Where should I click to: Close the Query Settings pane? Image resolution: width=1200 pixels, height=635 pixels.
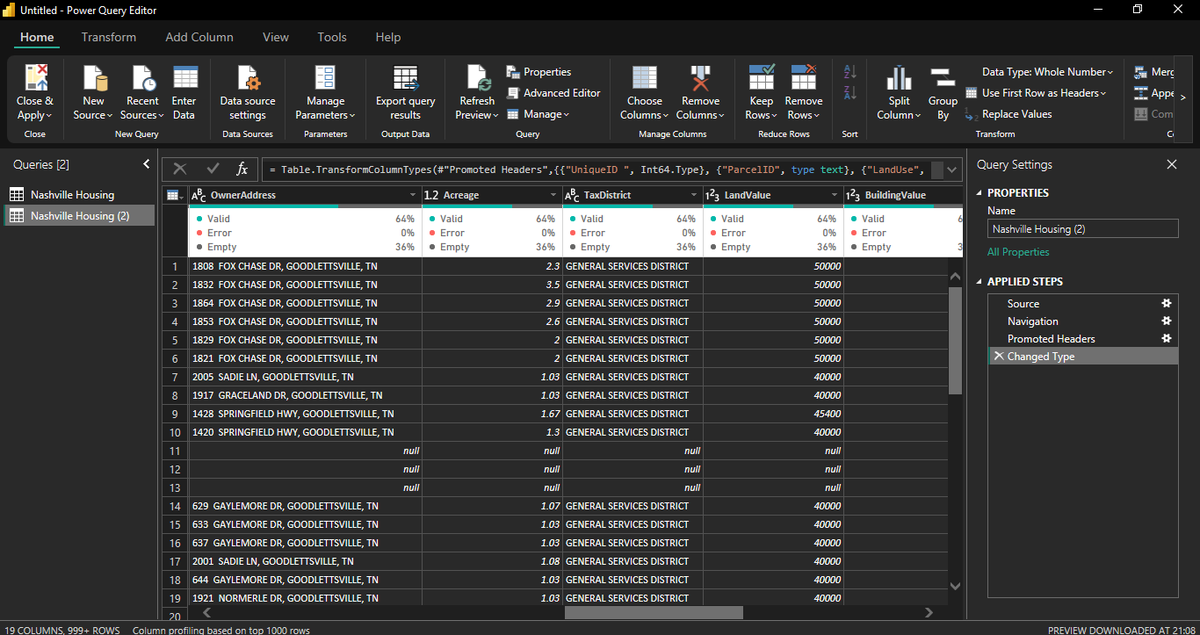1172,164
